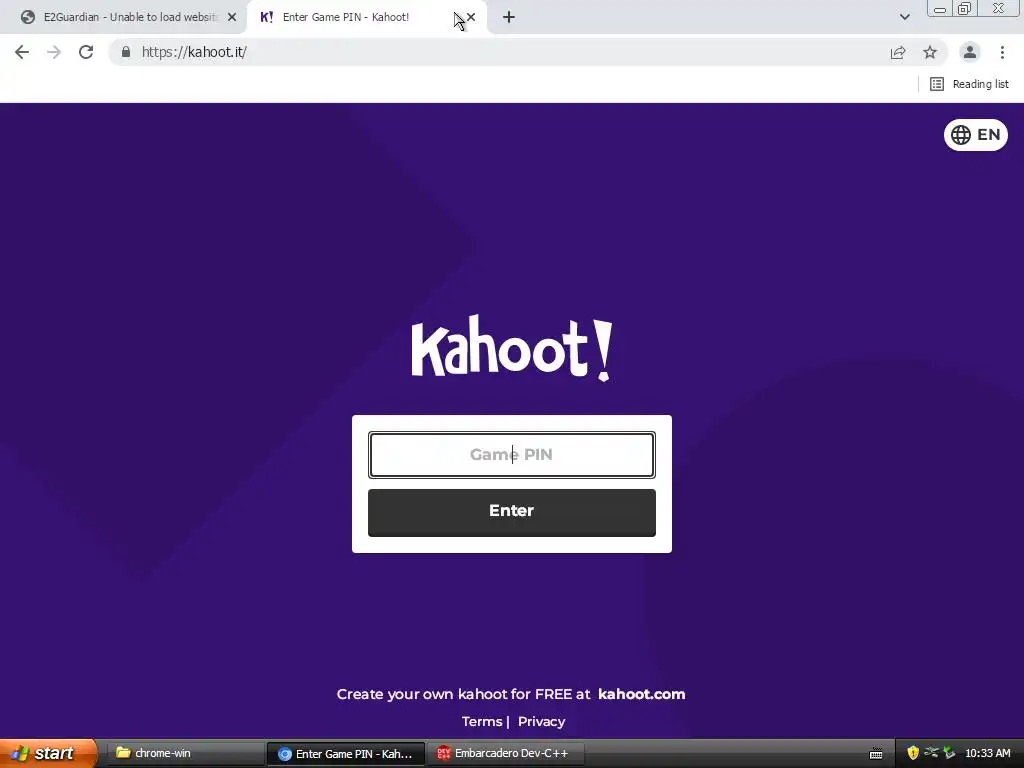Screen dimensions: 1024x768
Task: Reload the Kahoot page
Action: tap(86, 52)
